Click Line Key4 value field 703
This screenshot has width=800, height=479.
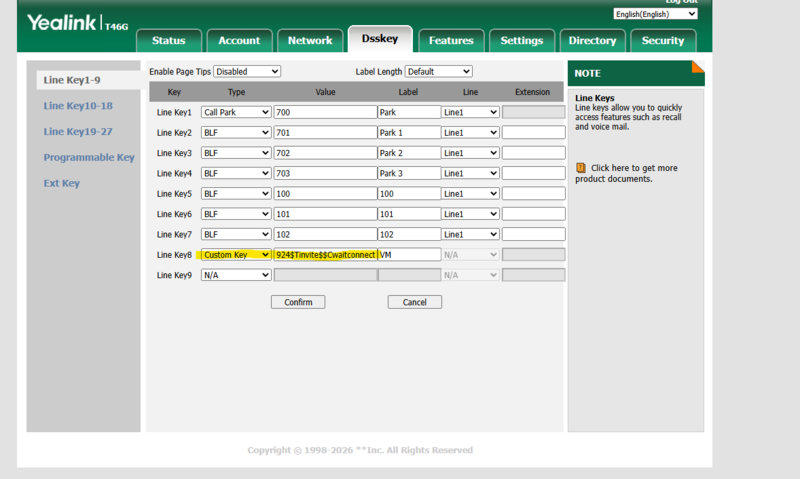click(x=325, y=173)
